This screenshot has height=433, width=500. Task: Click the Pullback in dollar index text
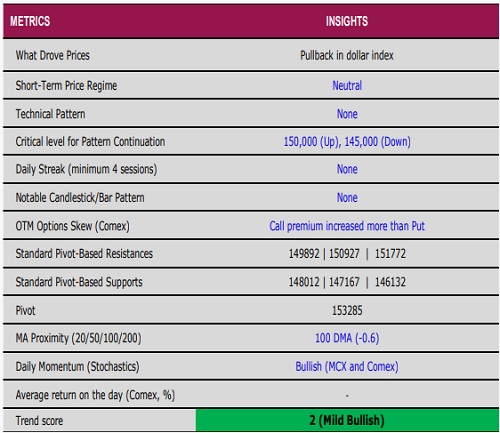(x=347, y=55)
